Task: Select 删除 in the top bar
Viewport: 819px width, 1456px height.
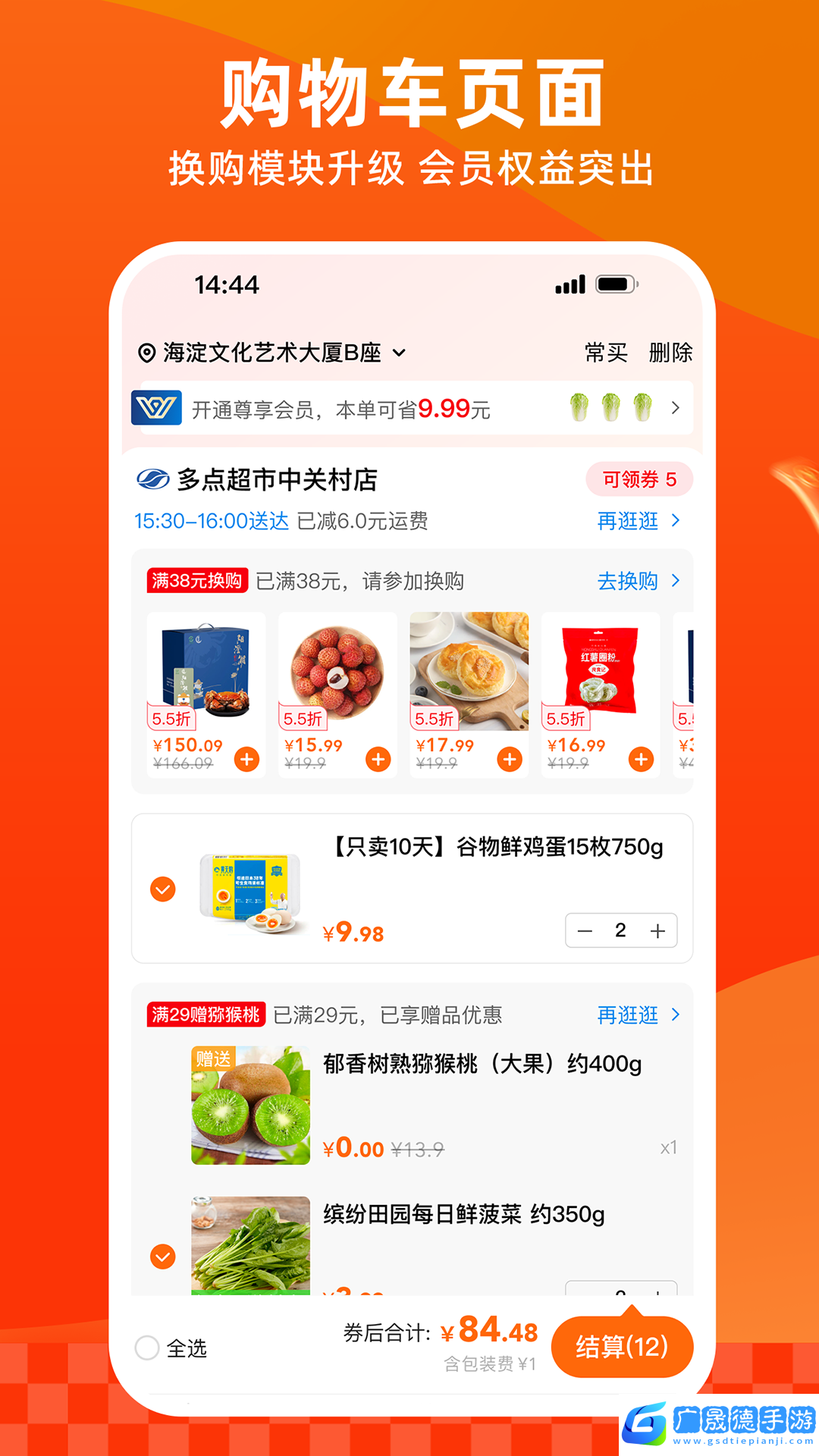Action: (670, 353)
